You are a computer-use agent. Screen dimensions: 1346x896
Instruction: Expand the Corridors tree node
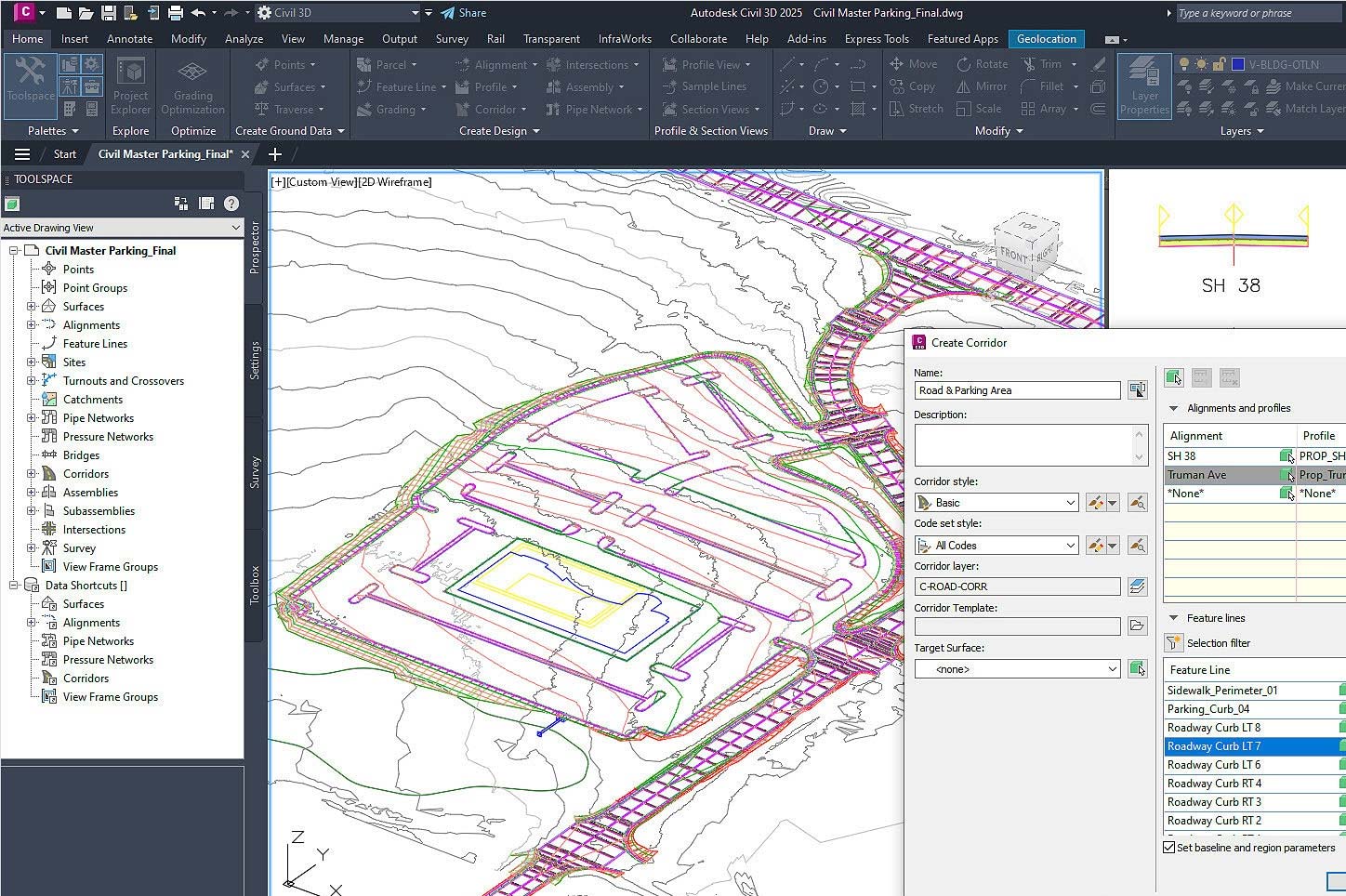pyautogui.click(x=31, y=474)
